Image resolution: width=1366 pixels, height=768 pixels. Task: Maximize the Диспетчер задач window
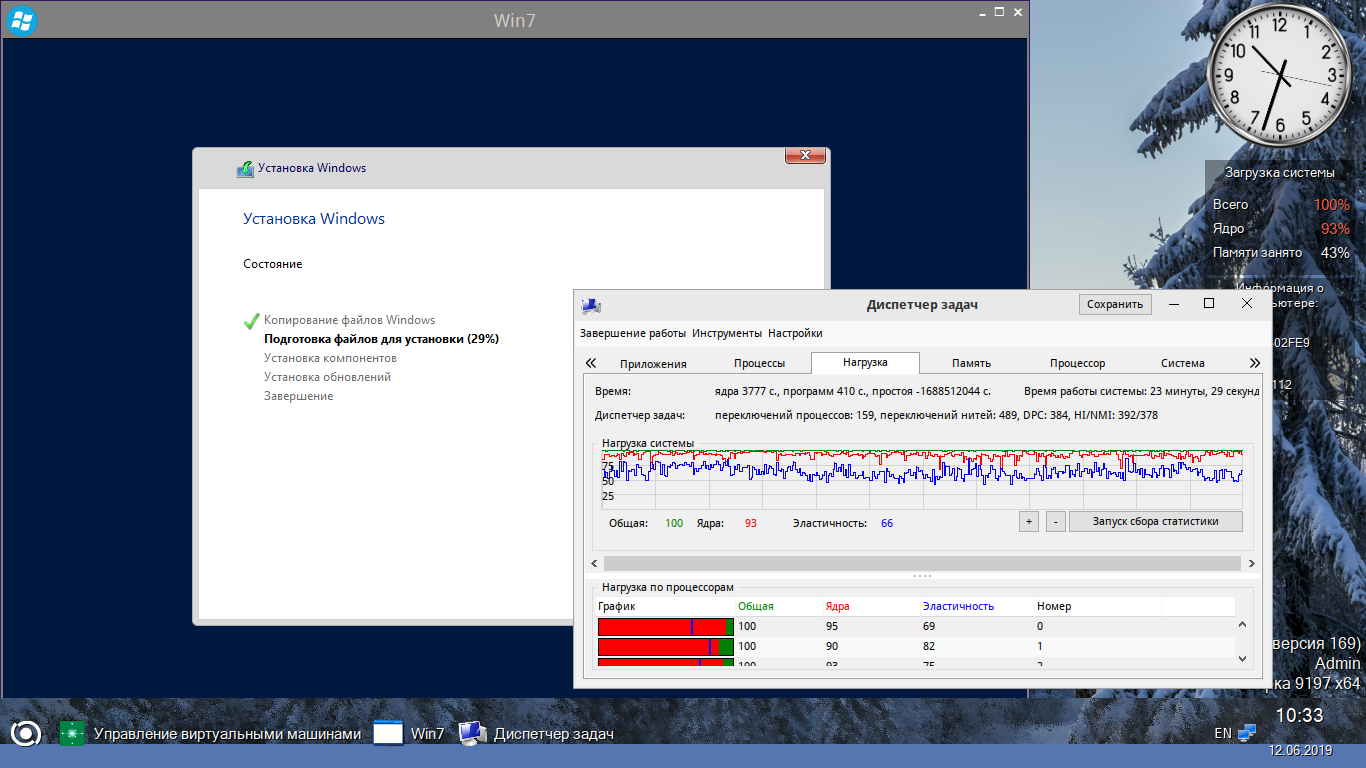[x=1209, y=303]
